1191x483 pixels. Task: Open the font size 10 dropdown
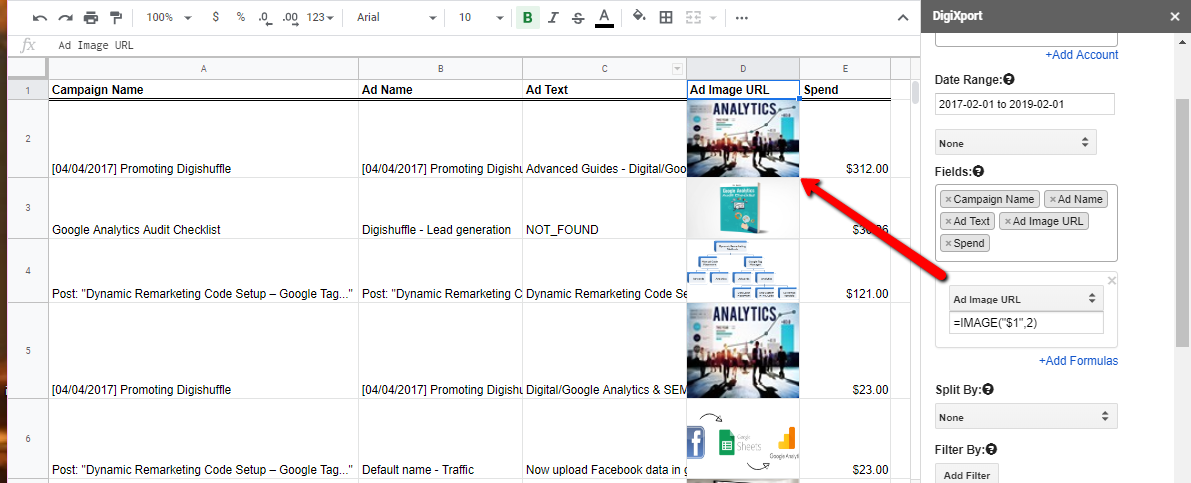click(x=481, y=17)
